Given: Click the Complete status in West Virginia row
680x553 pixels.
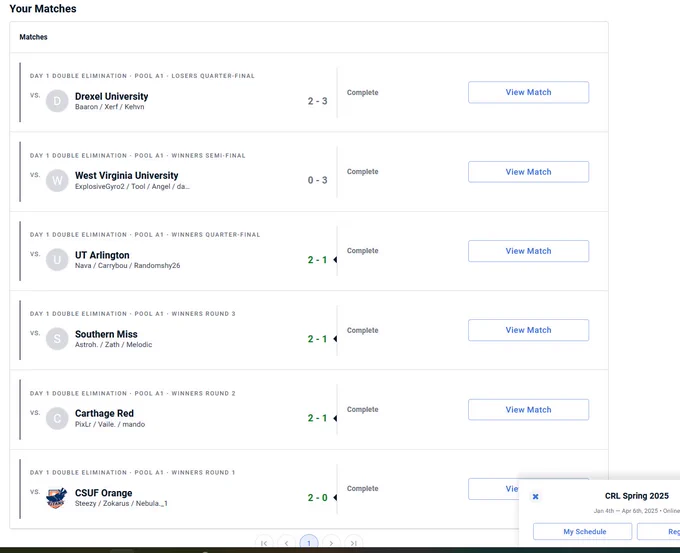Looking at the screenshot, I should [363, 172].
